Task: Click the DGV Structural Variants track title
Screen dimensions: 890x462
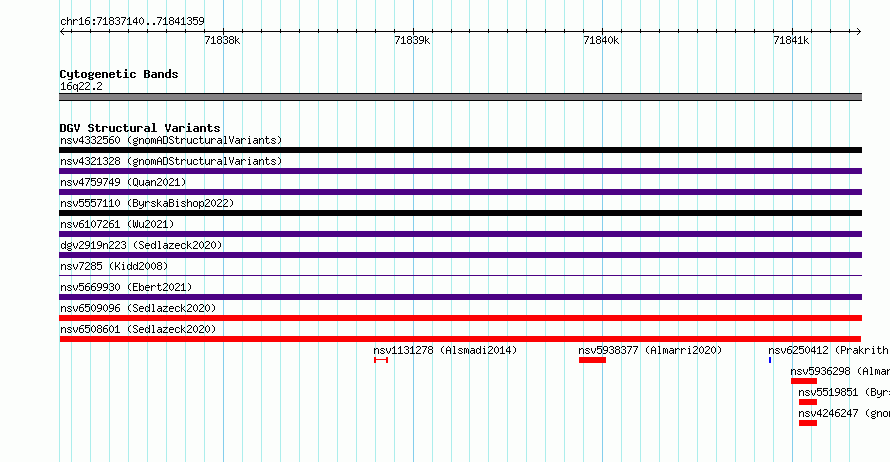Action: click(140, 128)
